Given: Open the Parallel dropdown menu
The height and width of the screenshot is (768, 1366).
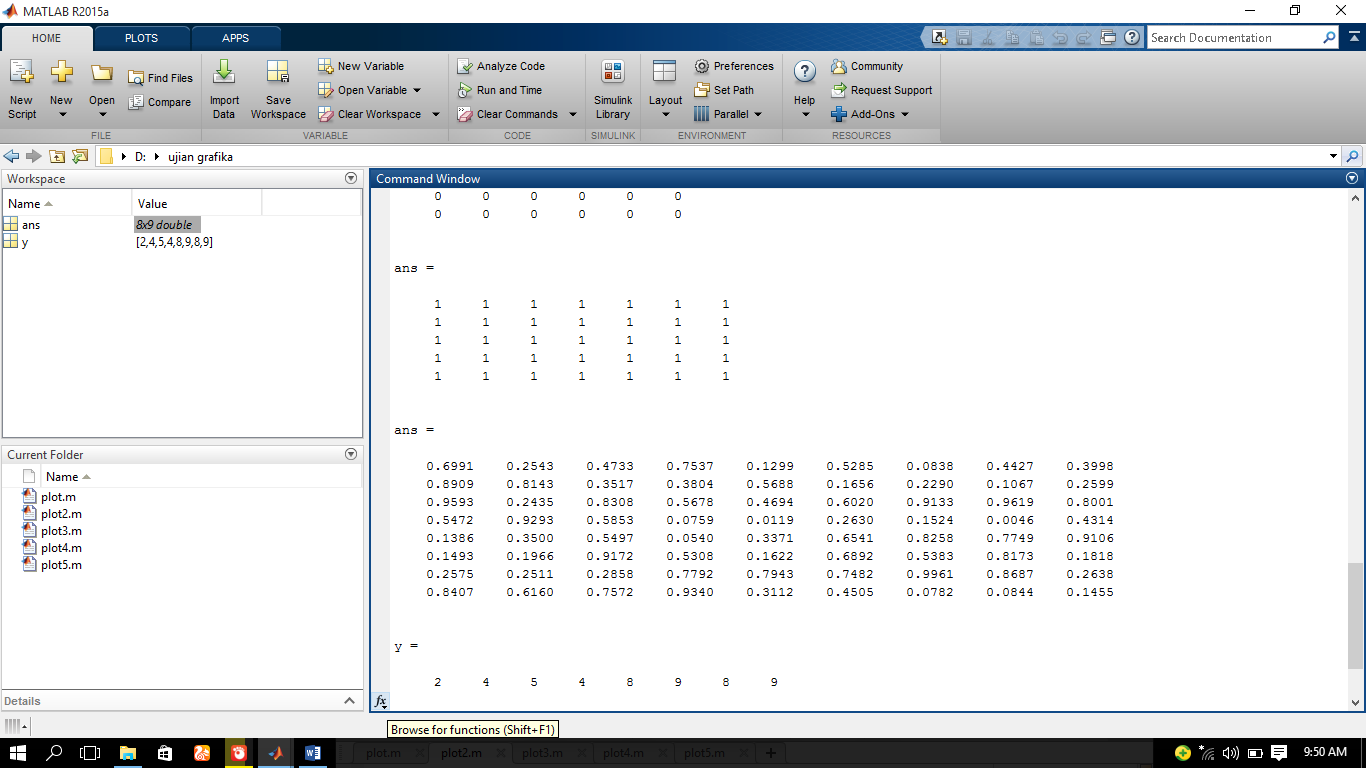Looking at the screenshot, I should click(758, 114).
